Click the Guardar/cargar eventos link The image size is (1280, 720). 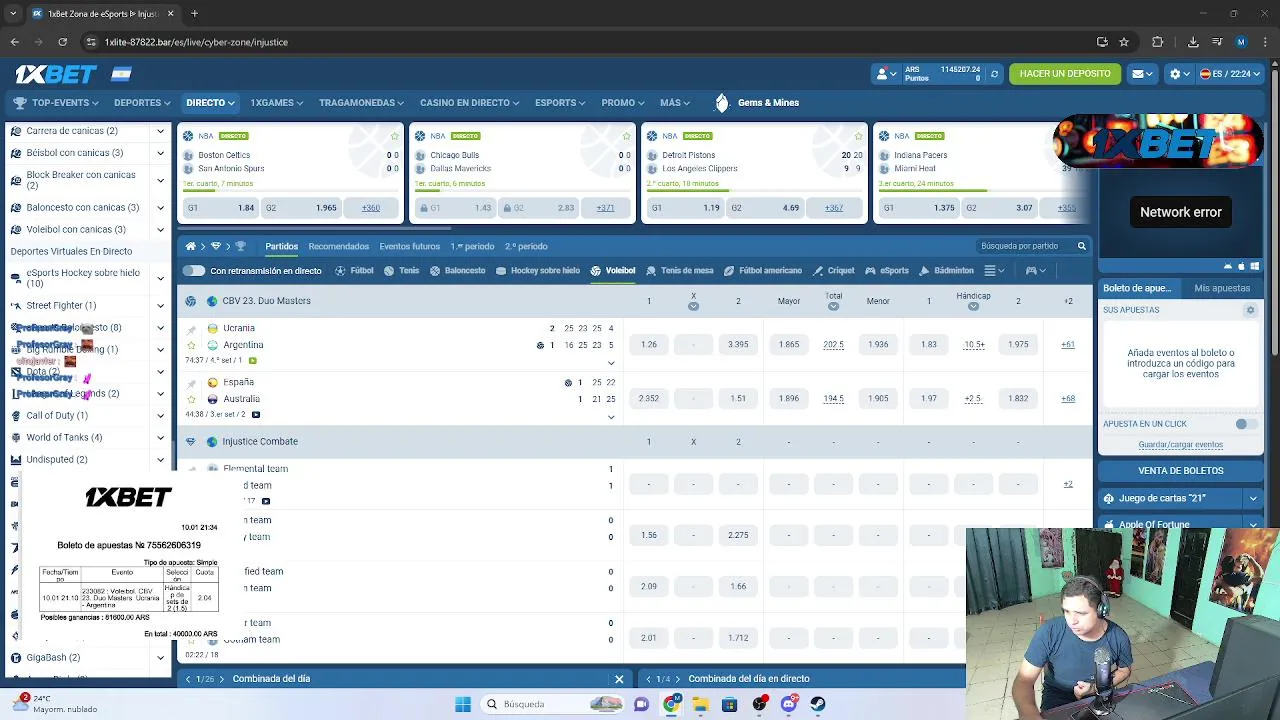pyautogui.click(x=1181, y=445)
